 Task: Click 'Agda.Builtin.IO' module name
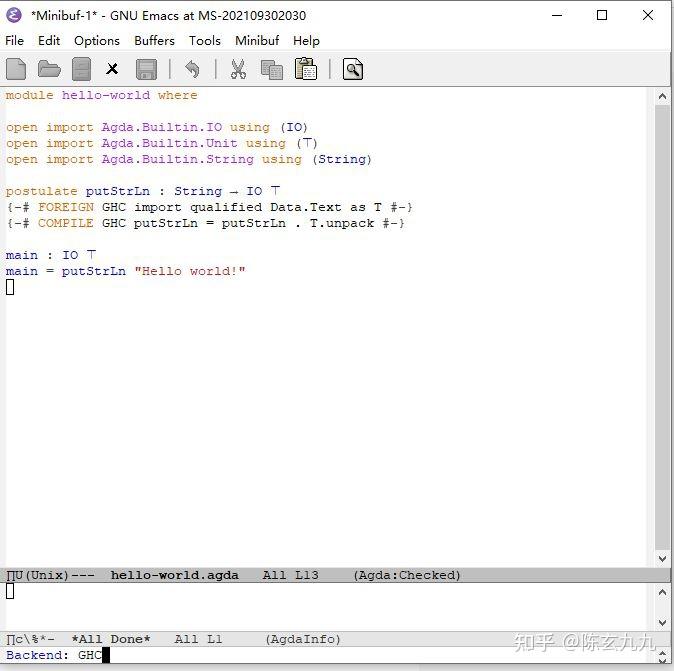tap(162, 127)
